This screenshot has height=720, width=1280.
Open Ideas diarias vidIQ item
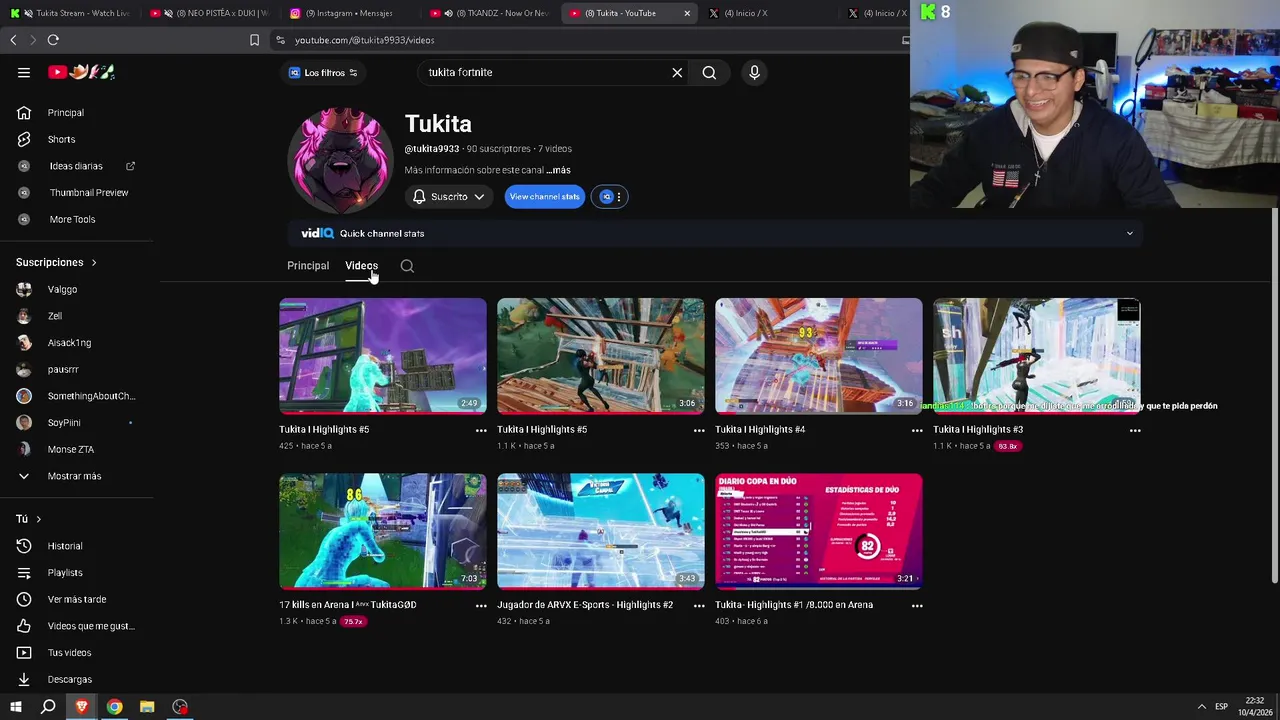coord(76,166)
